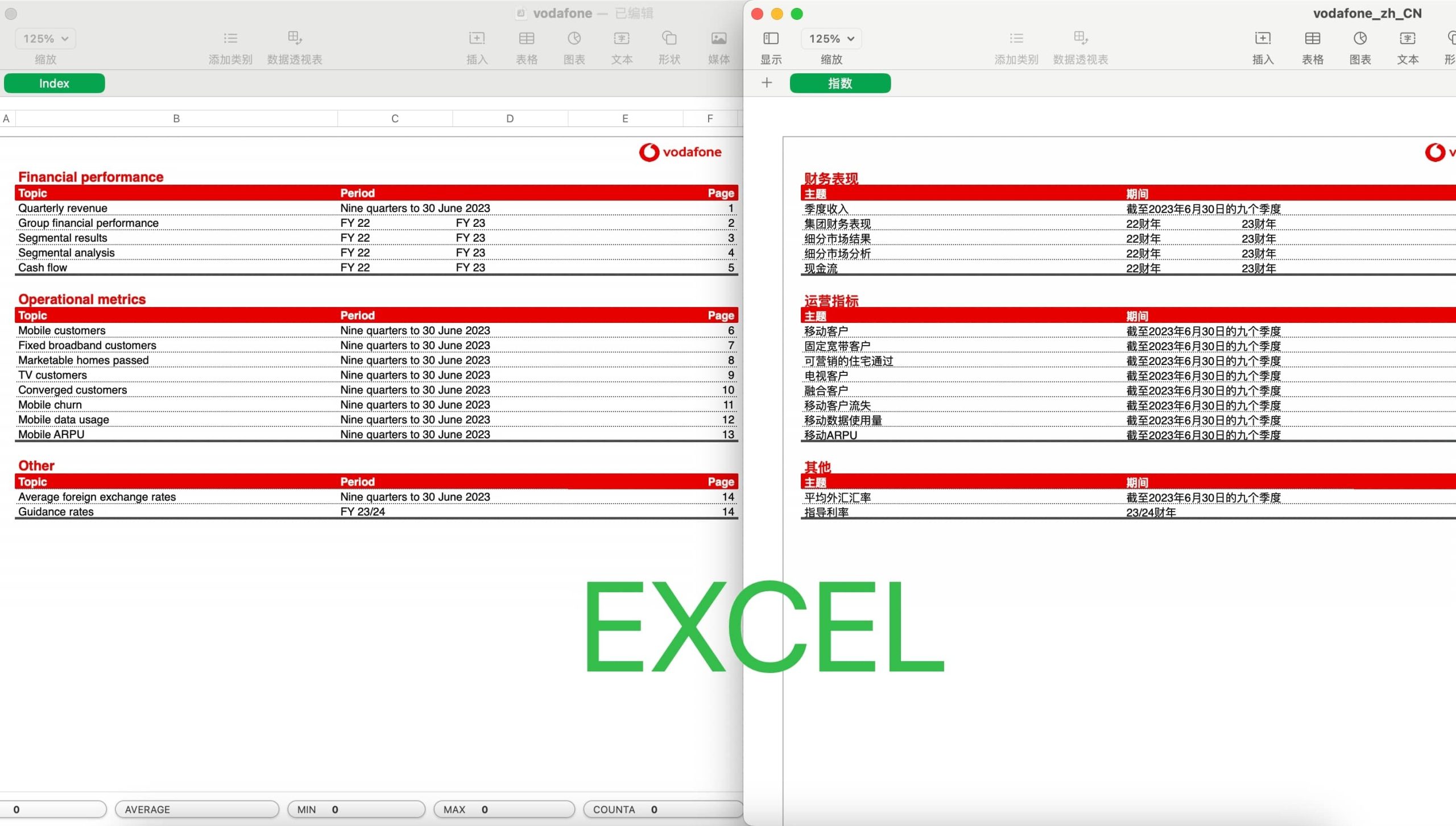Click '23/24财年' cell

pos(1151,512)
